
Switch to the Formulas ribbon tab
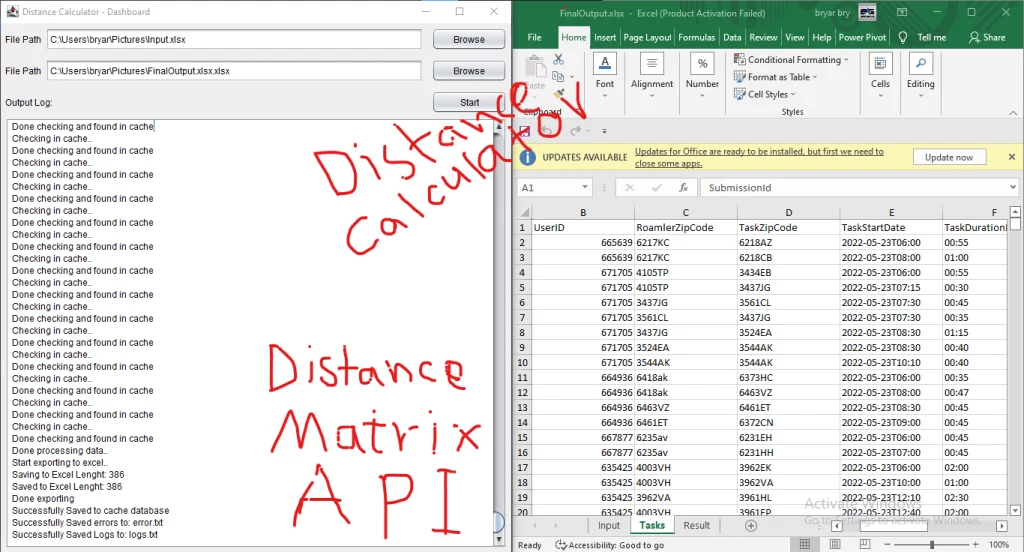point(697,37)
